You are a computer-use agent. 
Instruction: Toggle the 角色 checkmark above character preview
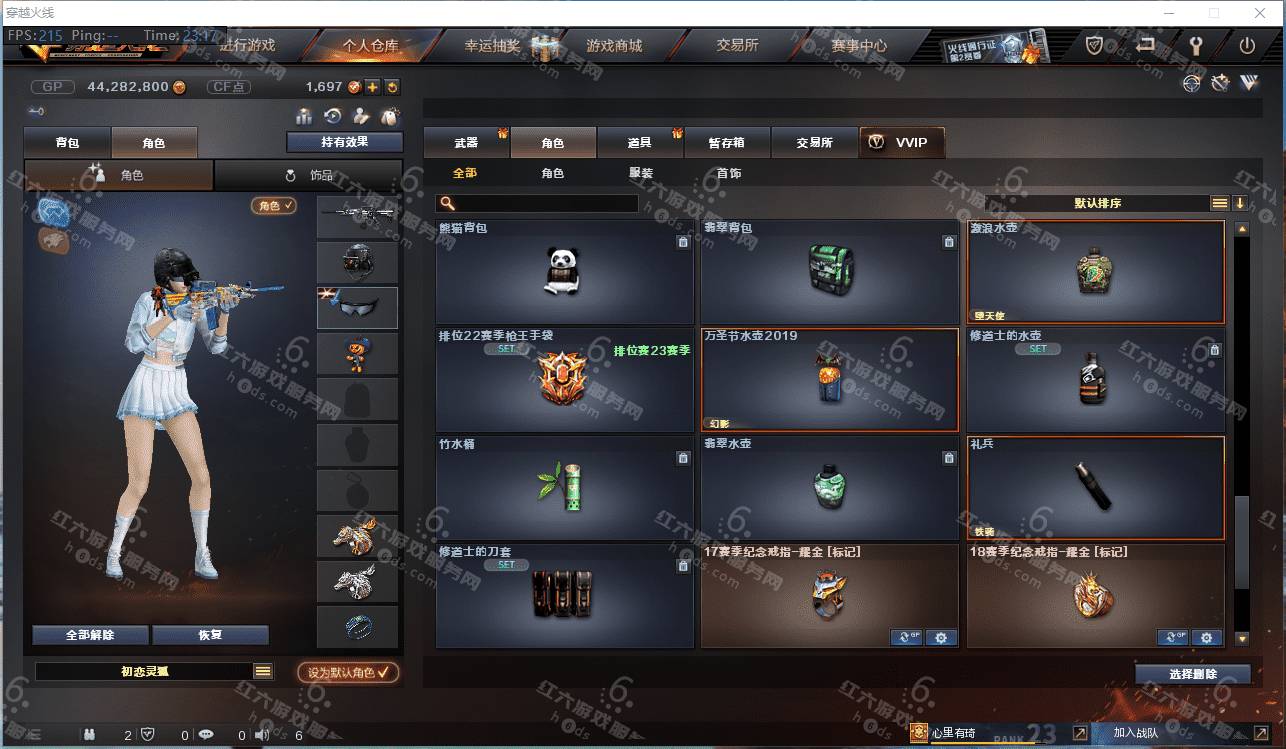tap(274, 205)
